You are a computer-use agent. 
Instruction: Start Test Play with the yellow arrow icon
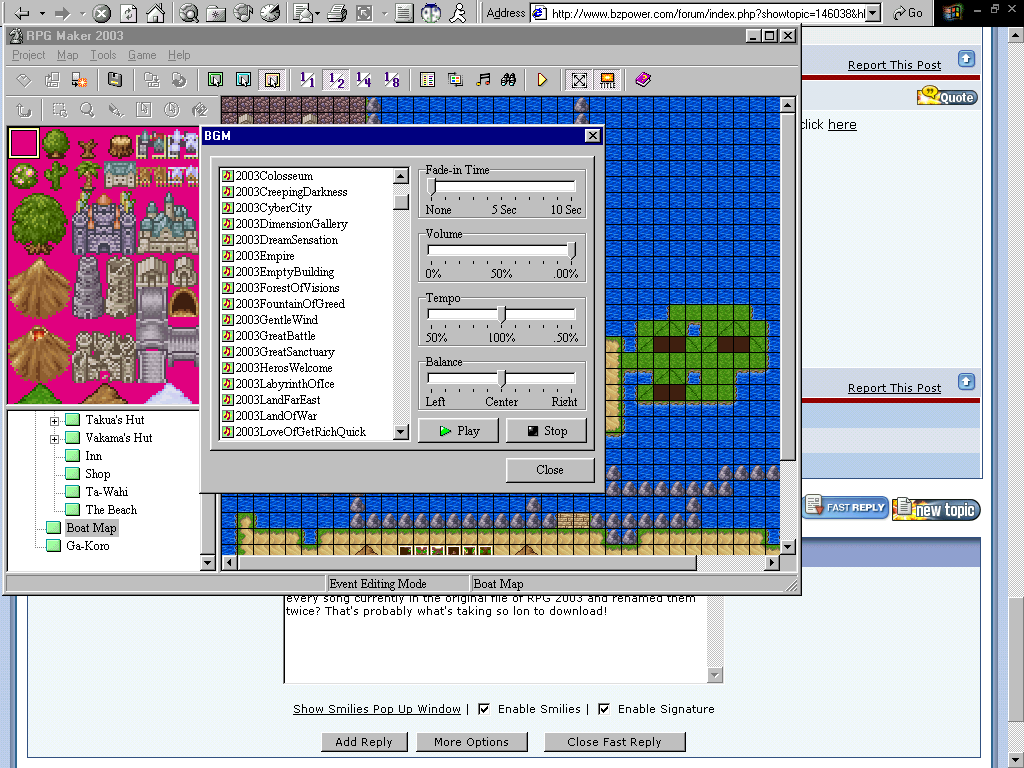coord(542,80)
